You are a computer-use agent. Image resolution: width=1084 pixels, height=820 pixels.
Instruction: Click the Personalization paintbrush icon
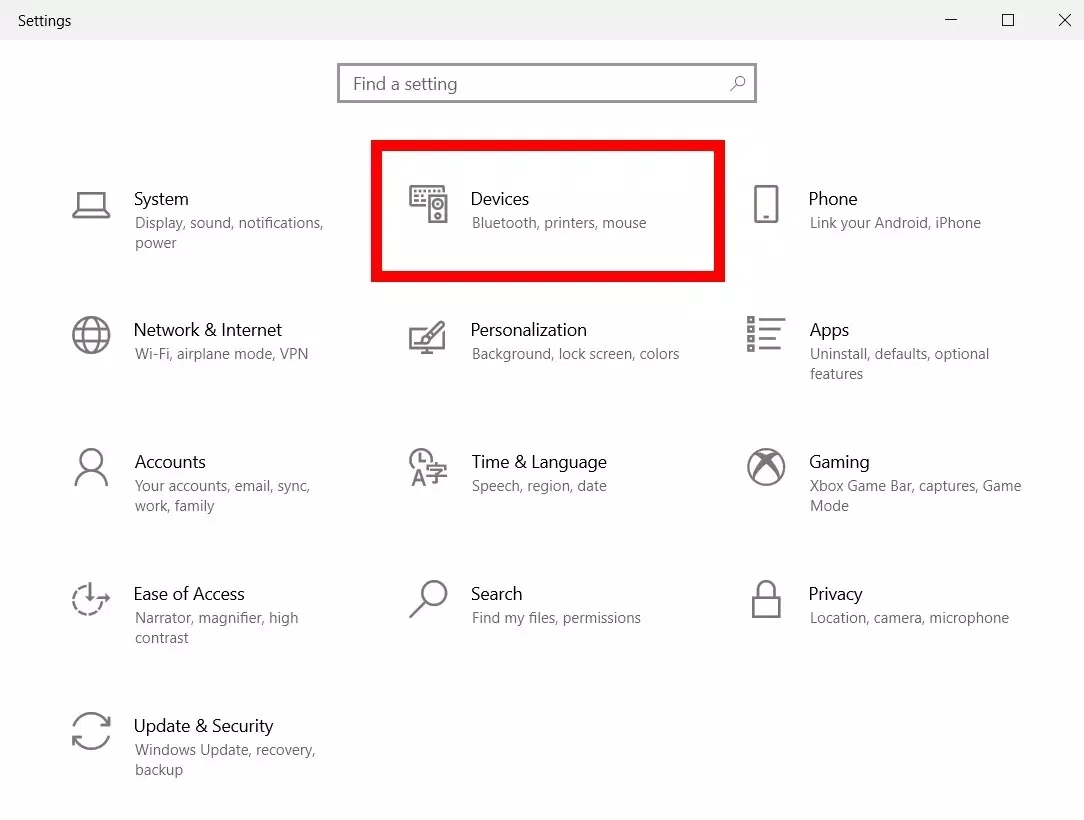(428, 336)
